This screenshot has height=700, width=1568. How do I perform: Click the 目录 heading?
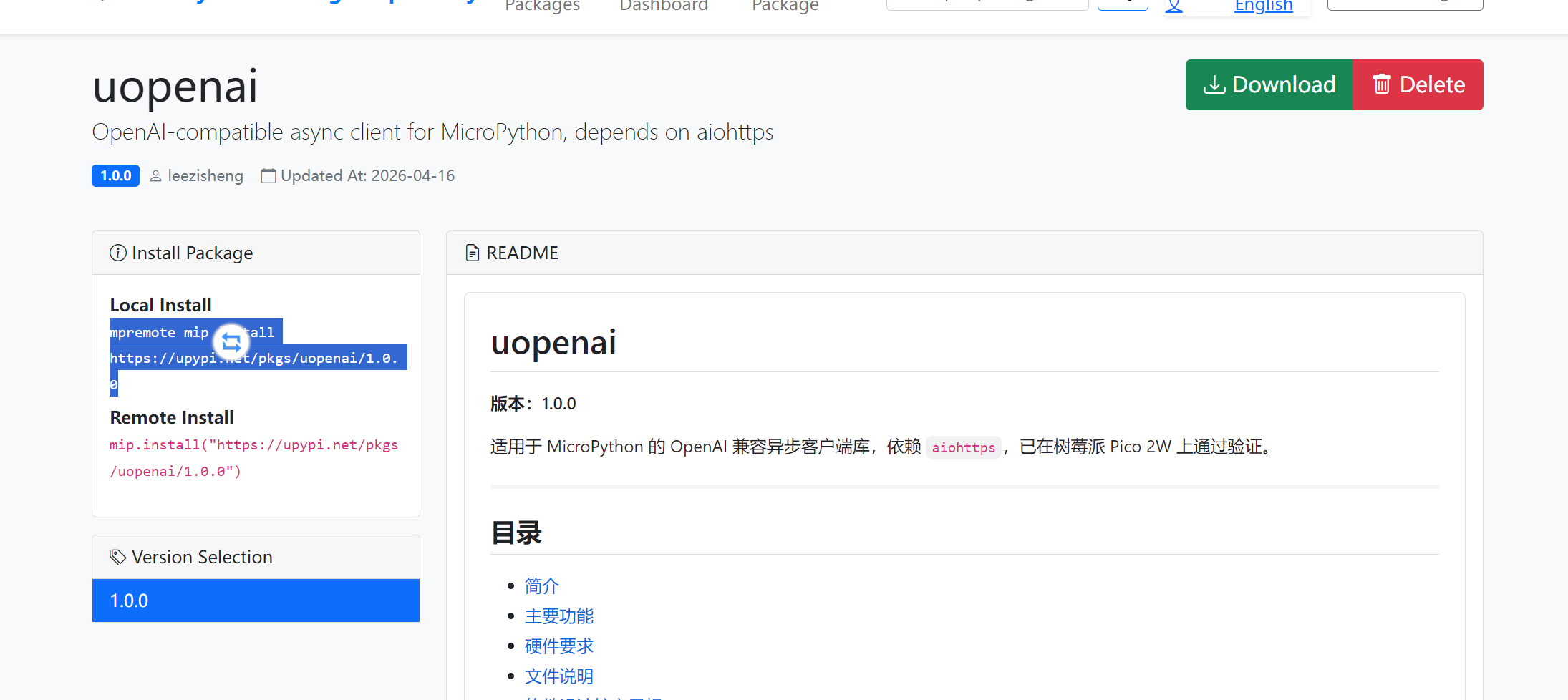[x=516, y=533]
